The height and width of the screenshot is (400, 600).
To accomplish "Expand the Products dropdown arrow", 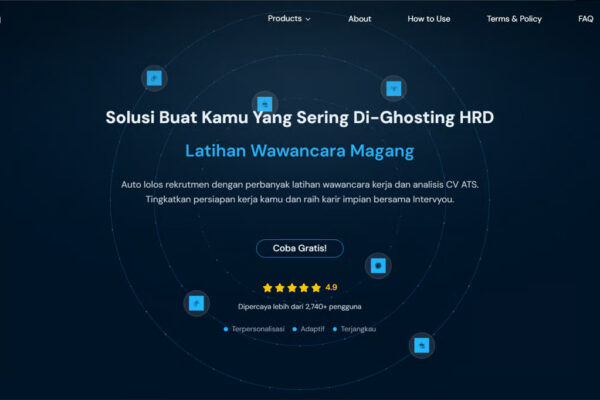I will click(x=308, y=19).
